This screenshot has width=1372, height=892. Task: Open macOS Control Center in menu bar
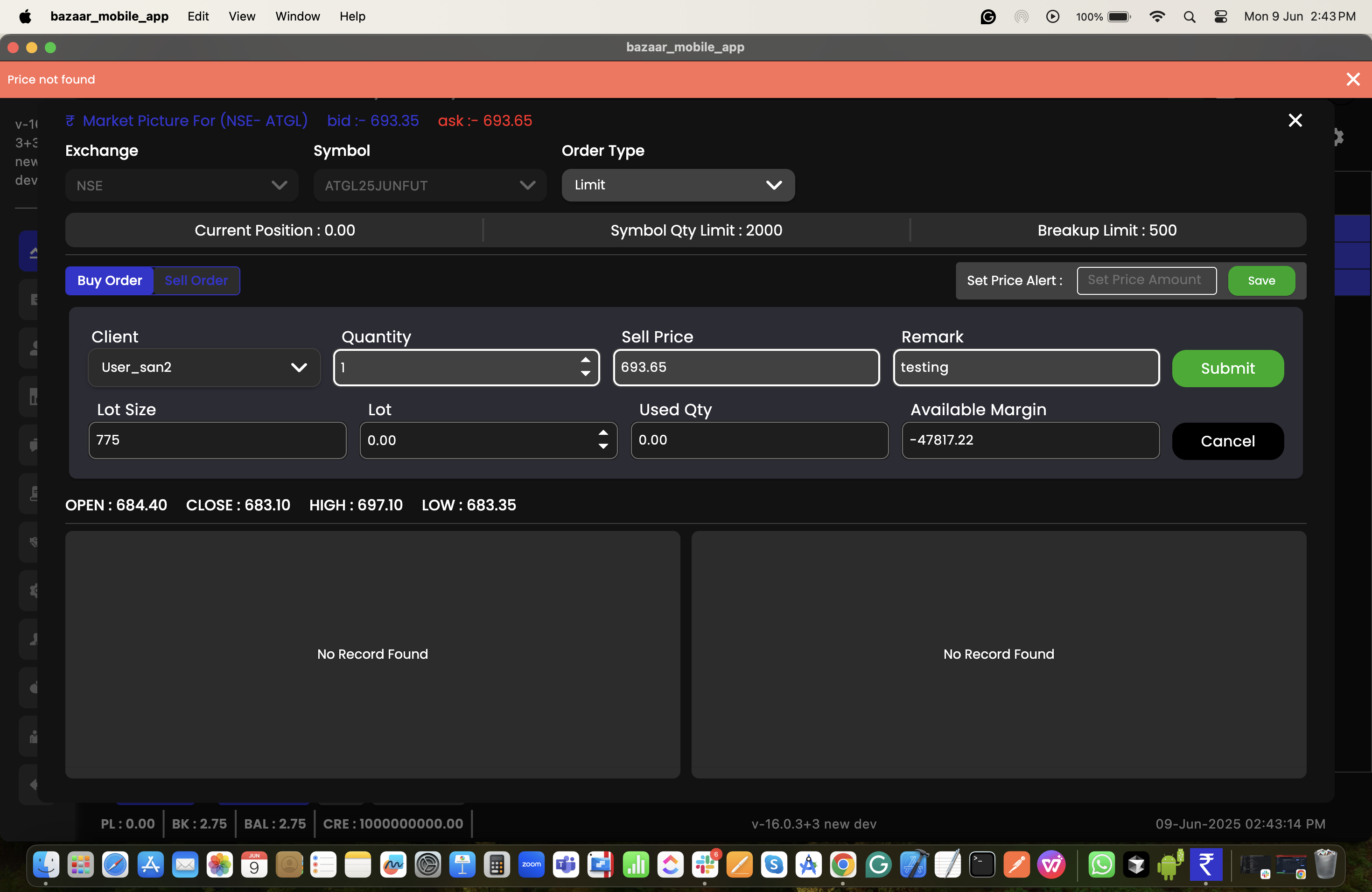coord(1220,17)
